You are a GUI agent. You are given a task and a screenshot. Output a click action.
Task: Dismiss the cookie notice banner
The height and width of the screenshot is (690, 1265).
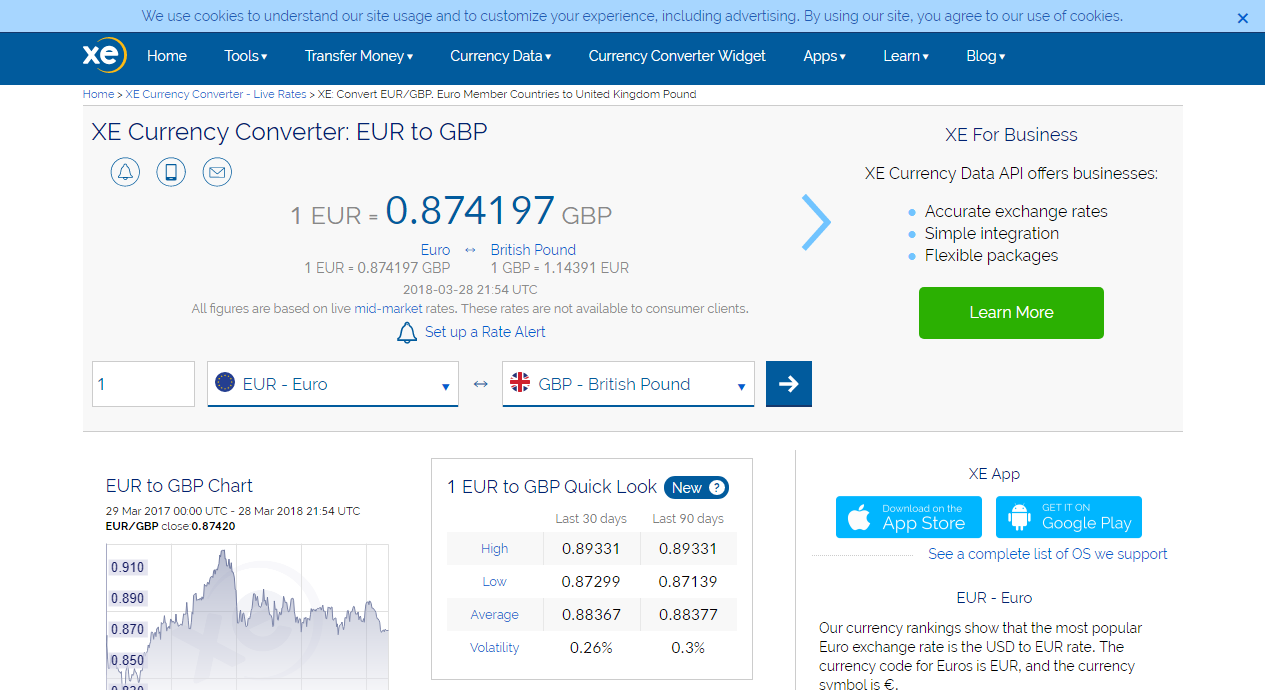tap(1243, 18)
